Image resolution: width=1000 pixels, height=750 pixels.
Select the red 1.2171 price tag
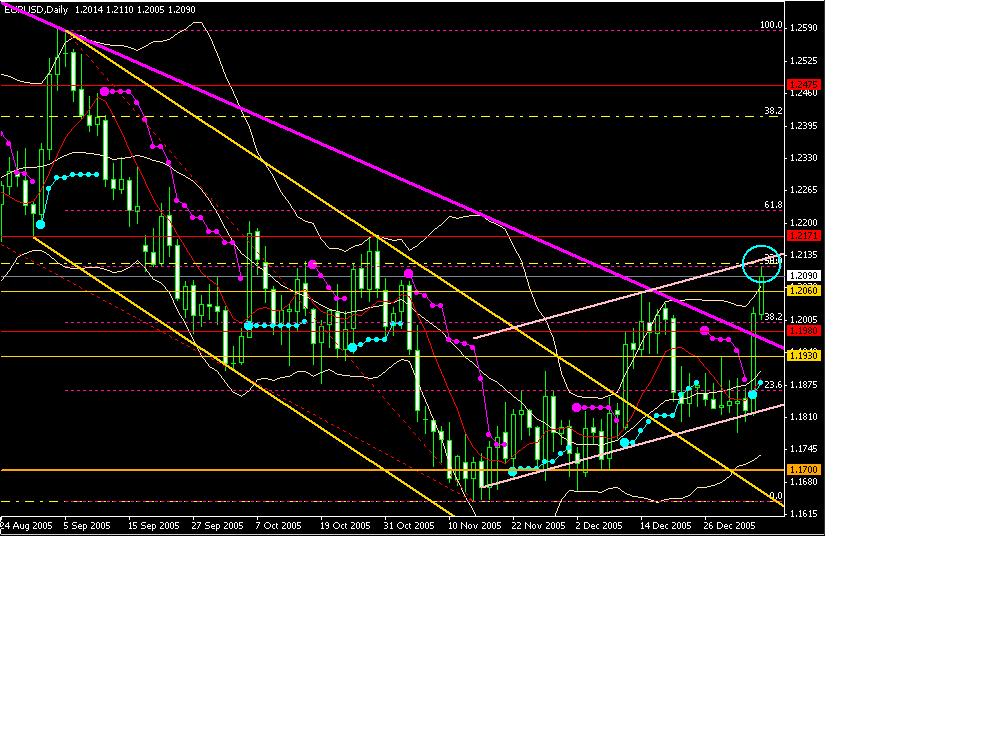point(804,235)
